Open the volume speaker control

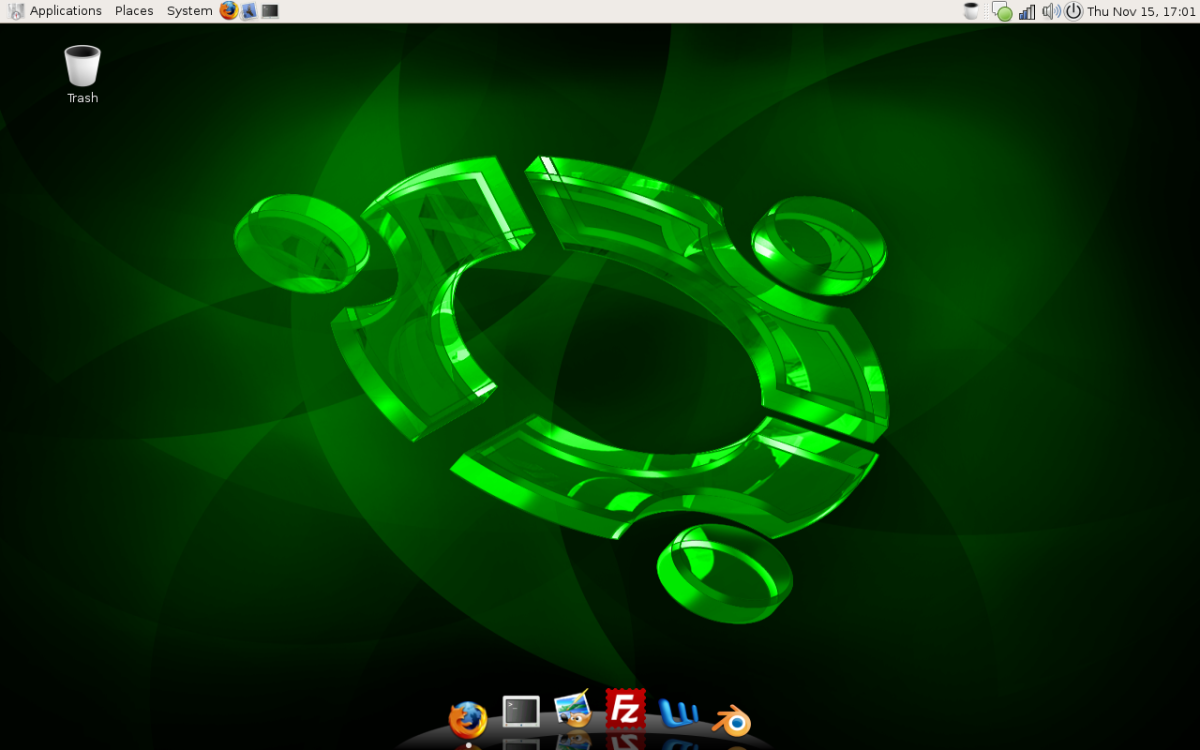1051,11
